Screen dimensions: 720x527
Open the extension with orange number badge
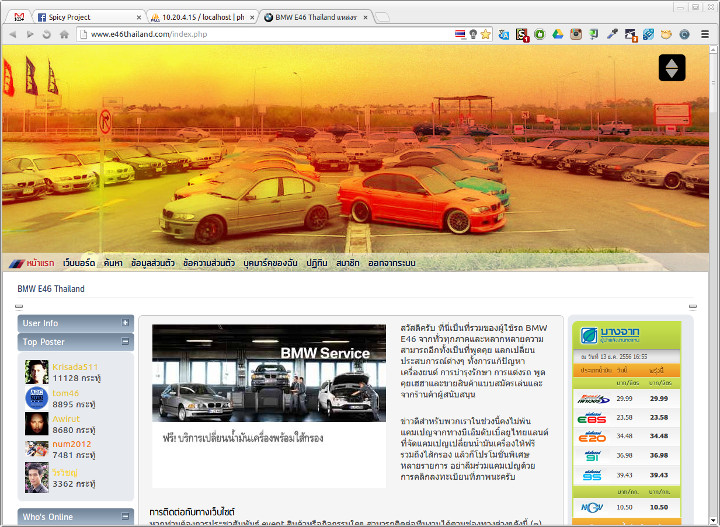(x=630, y=35)
